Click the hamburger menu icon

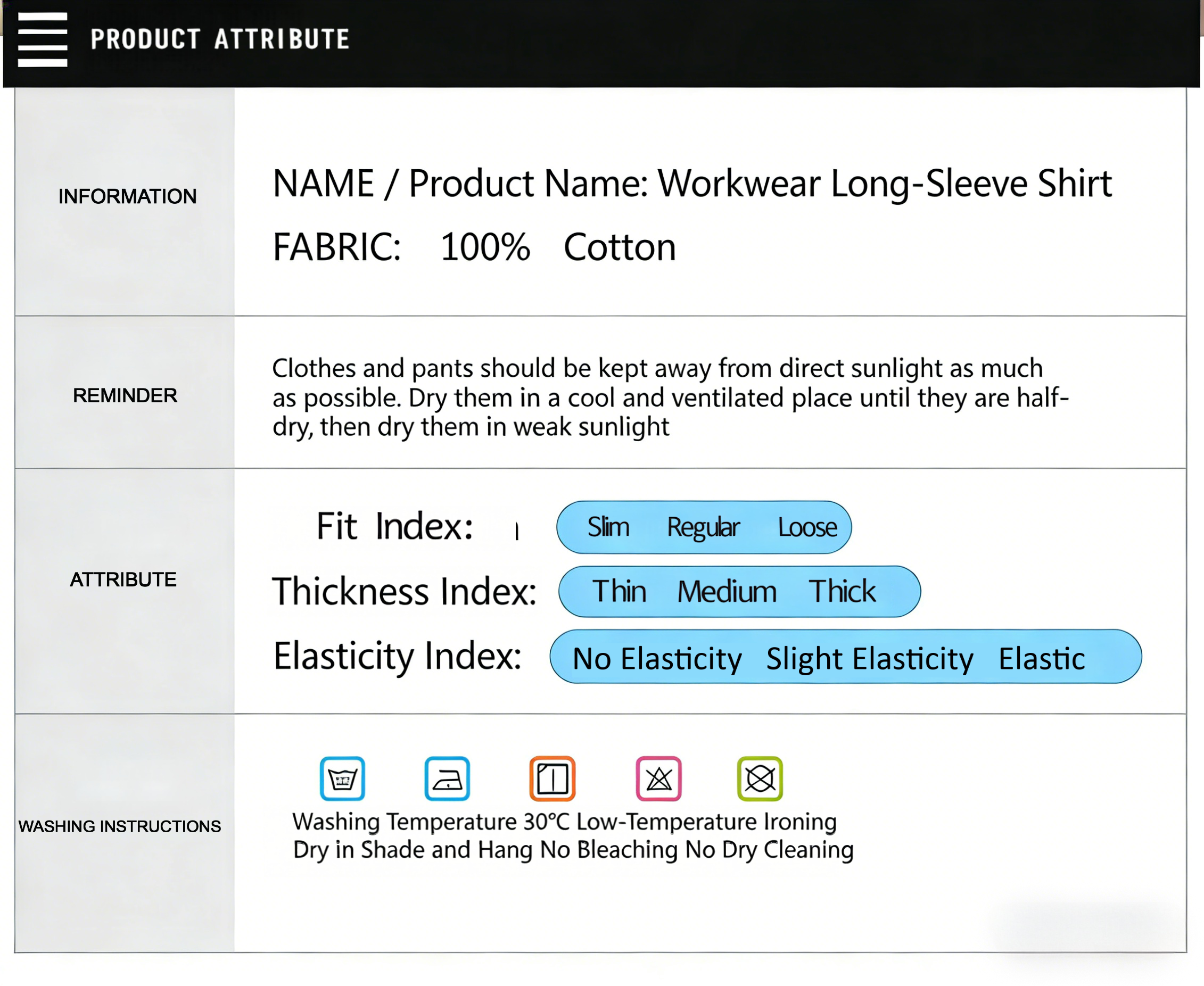(43, 39)
